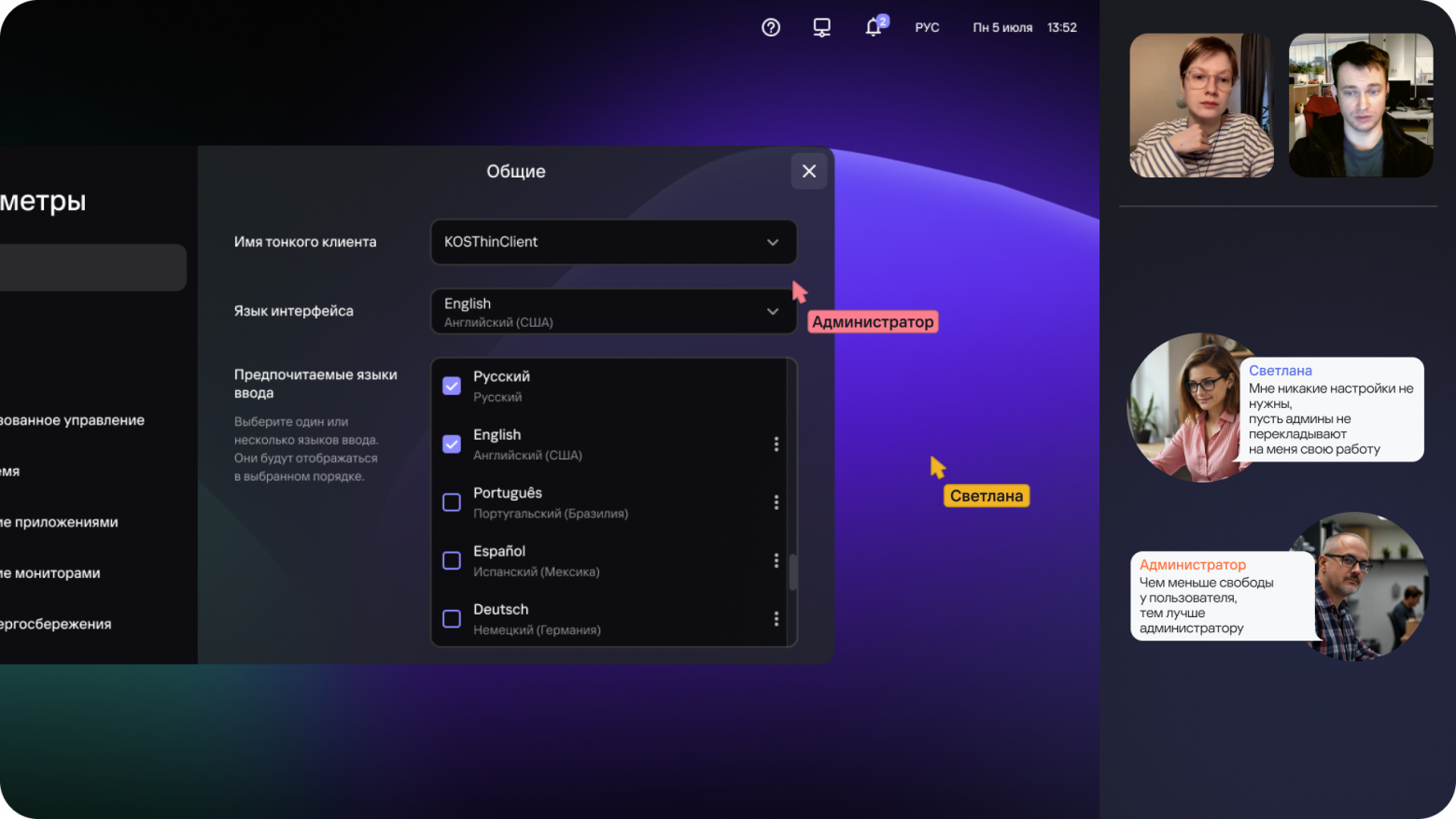Click the Светлана name in chat bubble
Image resolution: width=1456 pixels, height=819 pixels.
pos(1281,371)
